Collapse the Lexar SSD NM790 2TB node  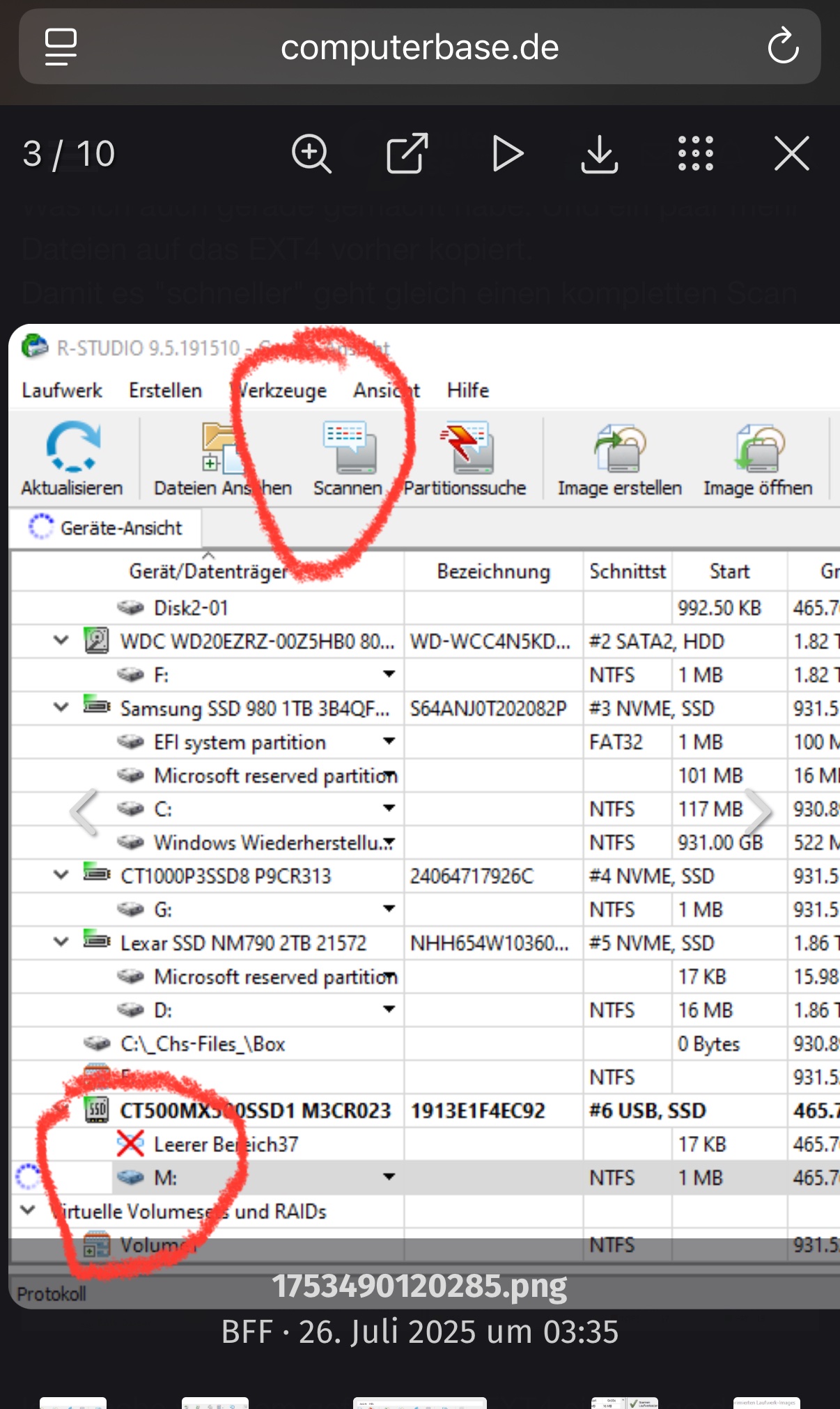61,942
